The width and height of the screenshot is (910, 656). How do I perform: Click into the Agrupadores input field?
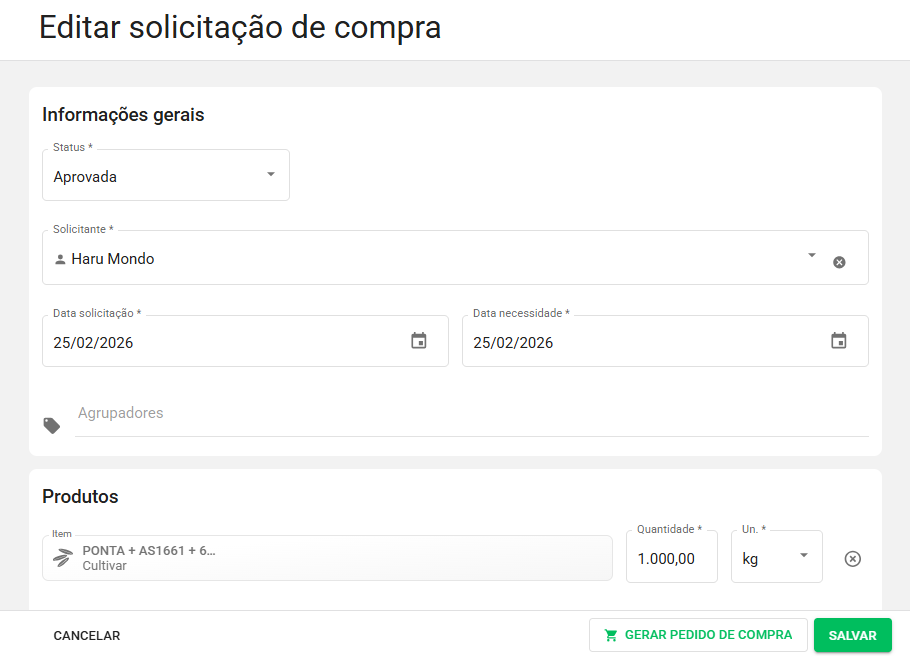pos(470,414)
